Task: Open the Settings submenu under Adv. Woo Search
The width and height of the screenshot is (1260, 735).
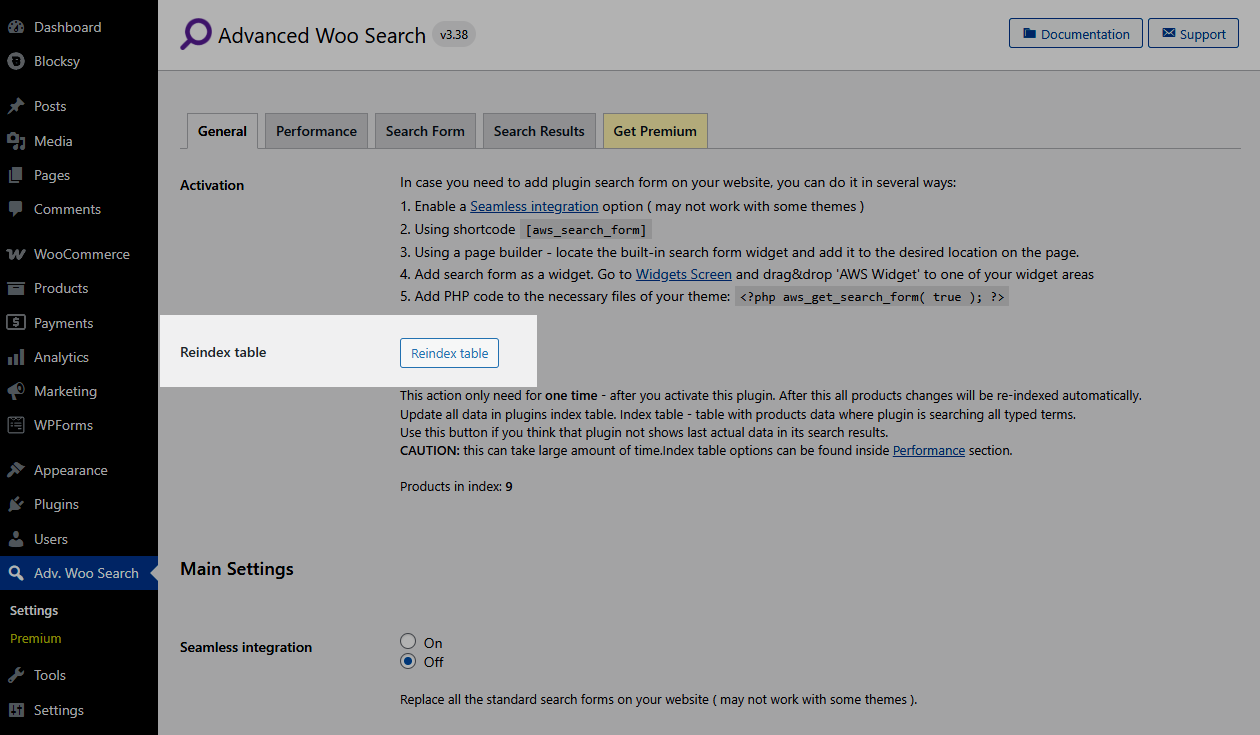Action: point(34,610)
